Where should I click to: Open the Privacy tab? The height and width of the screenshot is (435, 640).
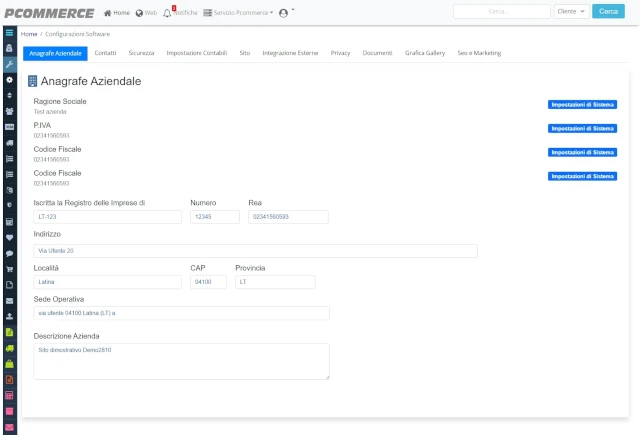340,53
